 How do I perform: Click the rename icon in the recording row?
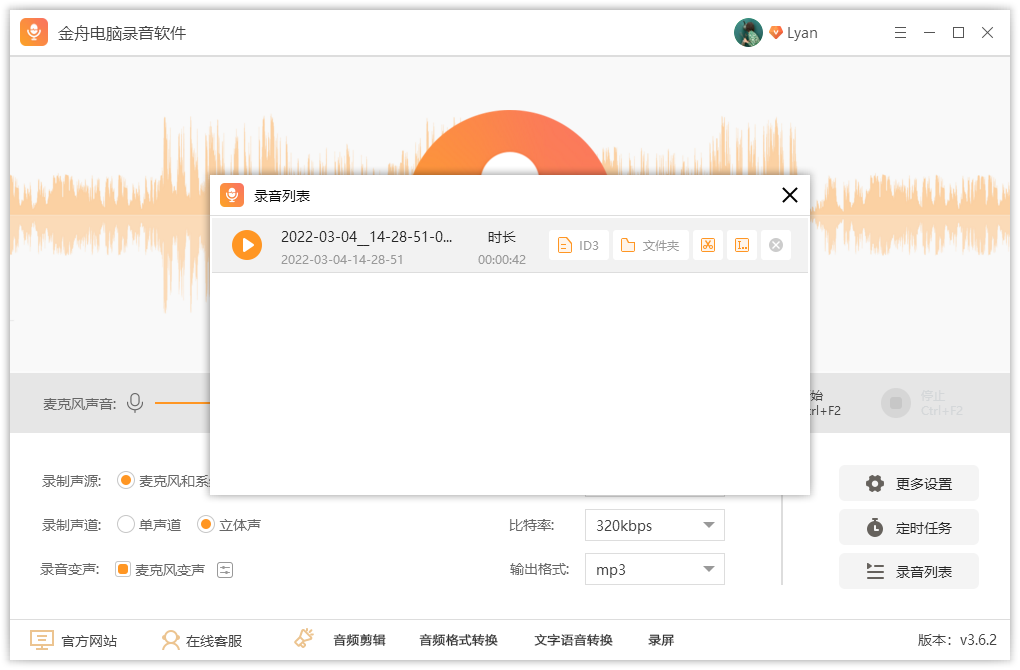click(741, 245)
